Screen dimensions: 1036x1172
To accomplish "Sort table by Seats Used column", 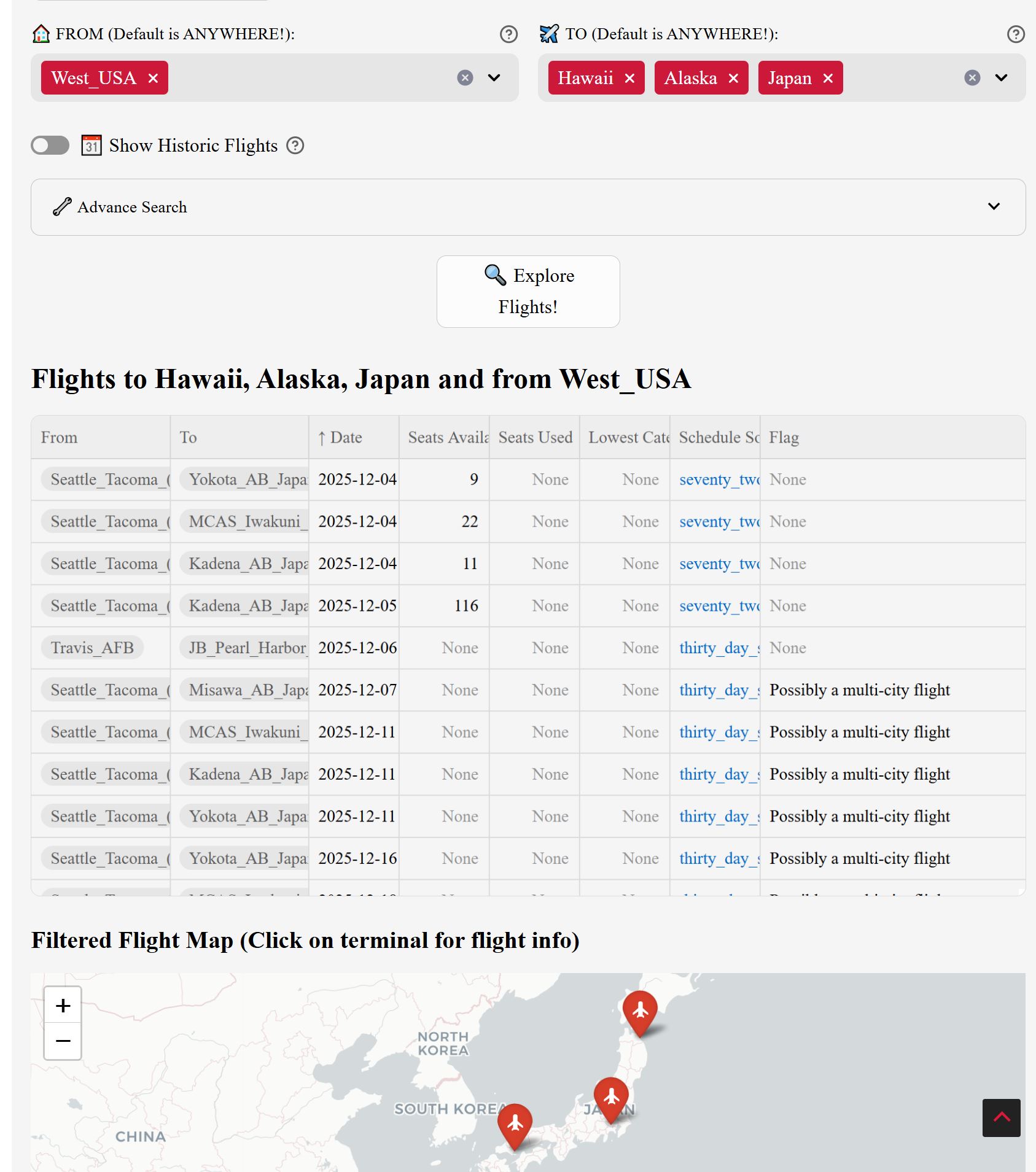I will click(535, 438).
